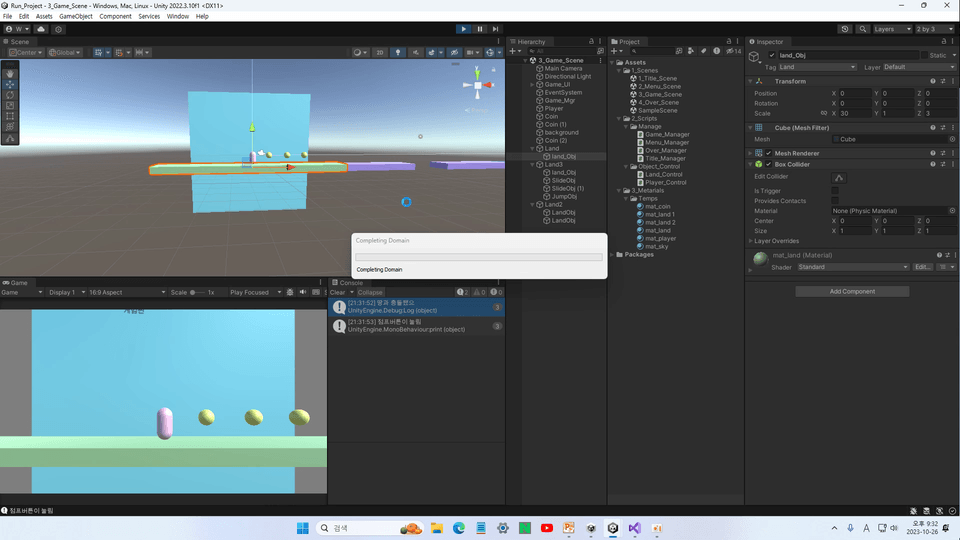The width and height of the screenshot is (960, 540).
Task: Open the Unity cloud services icon
Action: (x=41, y=29)
